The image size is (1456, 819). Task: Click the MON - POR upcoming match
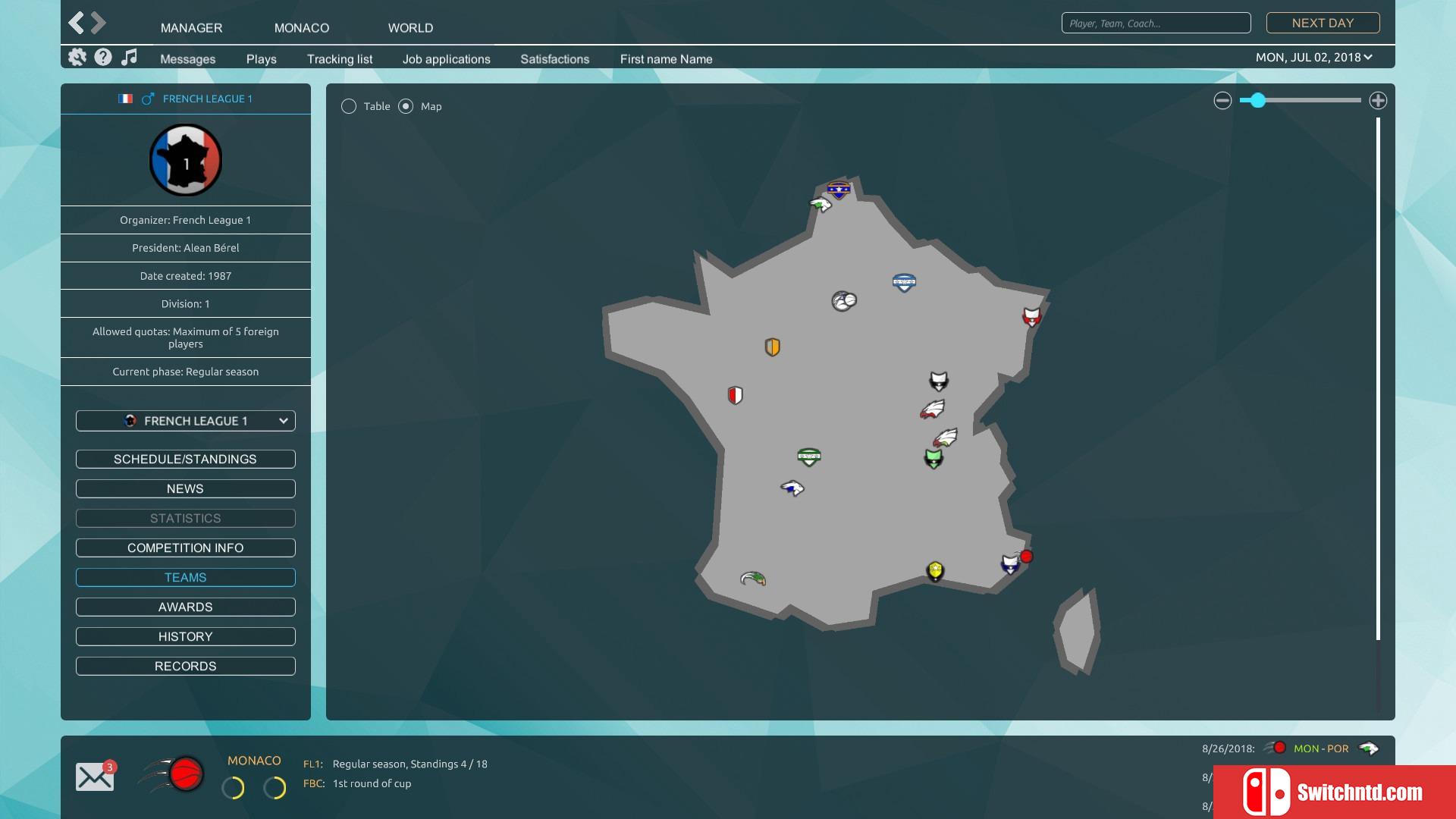[x=1321, y=748]
